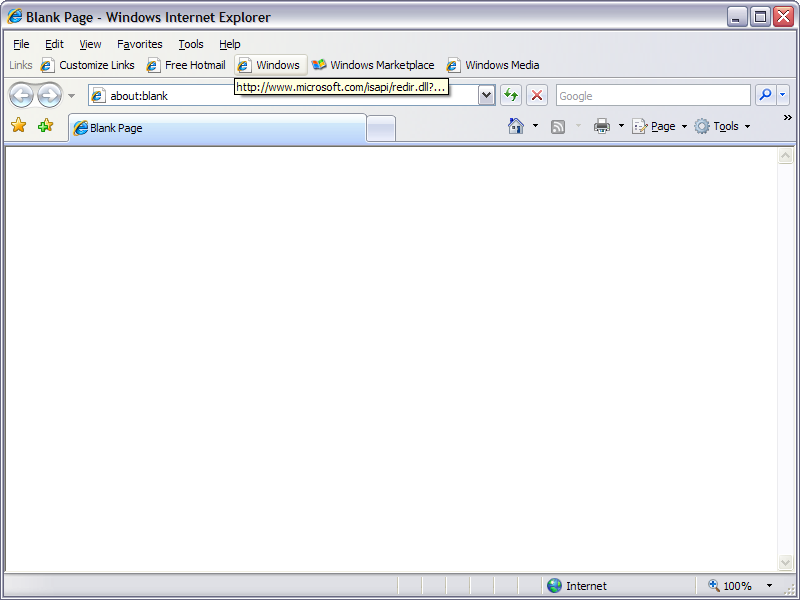Click the Add to Favorites icon
The image size is (800, 600).
pyautogui.click(x=45, y=126)
